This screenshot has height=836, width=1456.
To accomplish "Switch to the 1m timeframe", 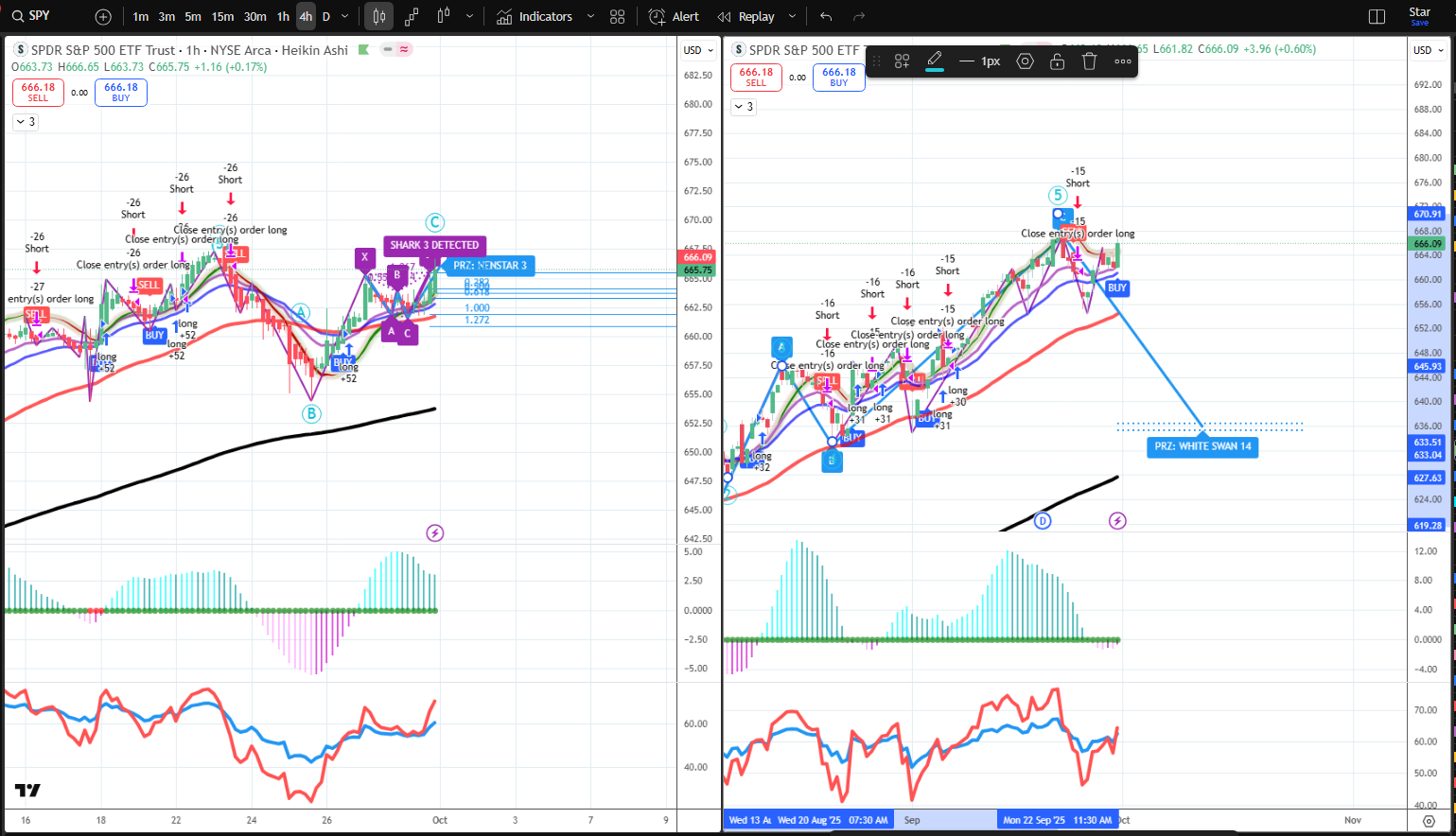I will coord(141,17).
